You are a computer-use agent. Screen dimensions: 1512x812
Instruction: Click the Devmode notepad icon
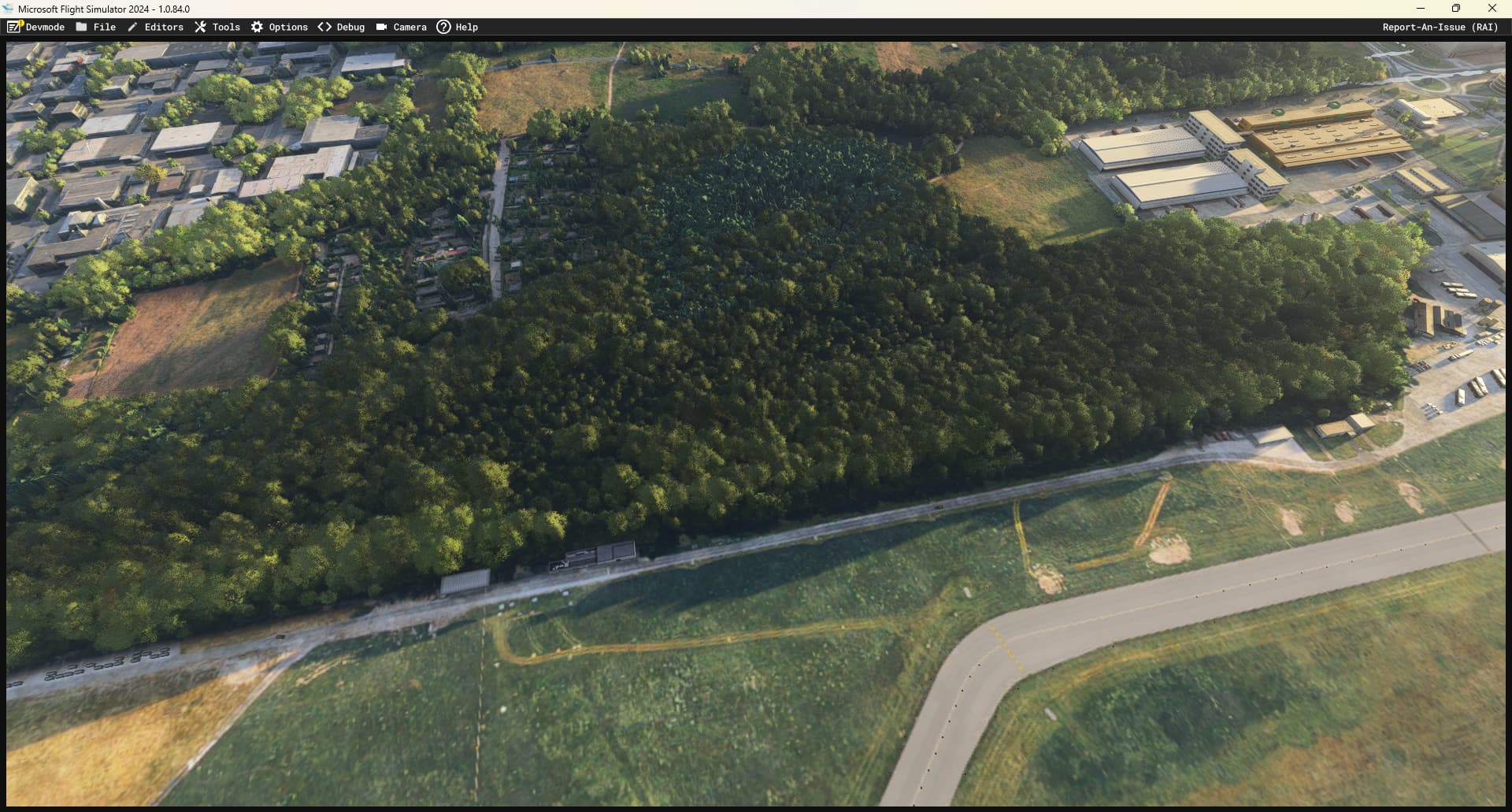coord(14,27)
